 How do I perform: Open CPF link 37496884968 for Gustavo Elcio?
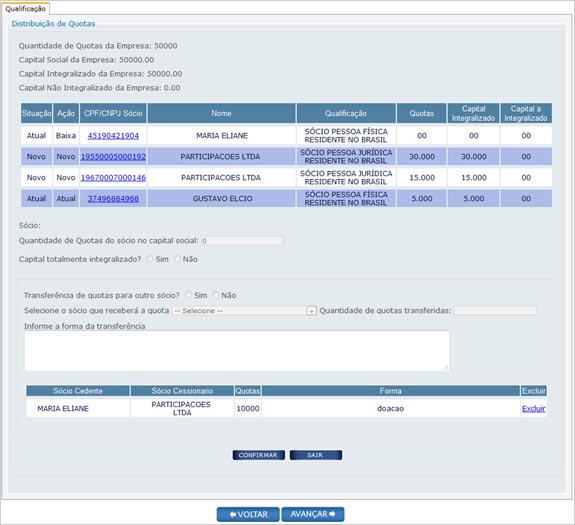tap(113, 198)
